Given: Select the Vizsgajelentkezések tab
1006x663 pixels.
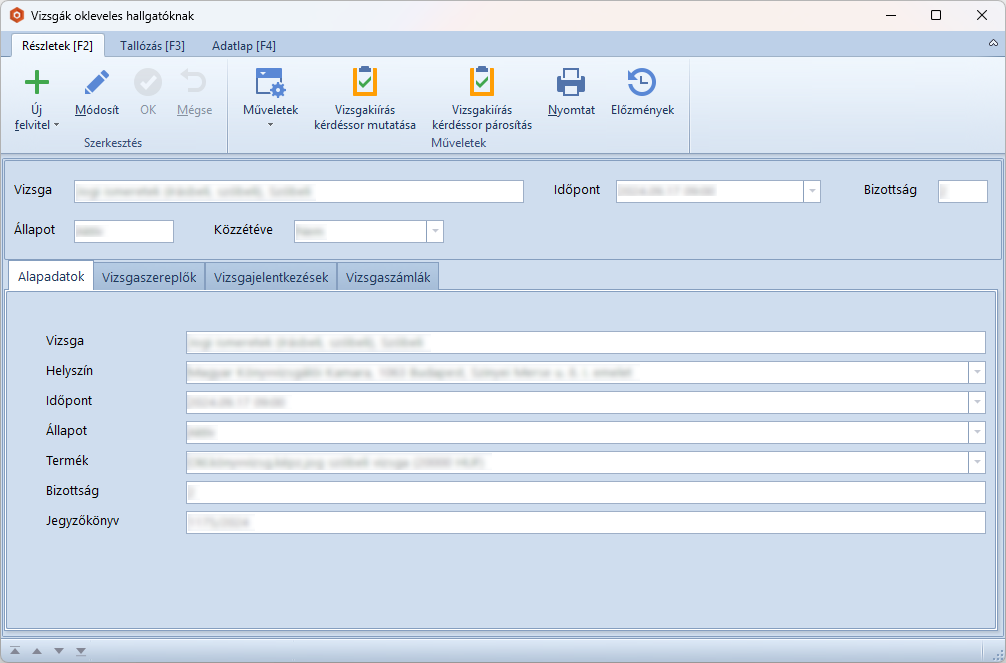Looking at the screenshot, I should 271,278.
